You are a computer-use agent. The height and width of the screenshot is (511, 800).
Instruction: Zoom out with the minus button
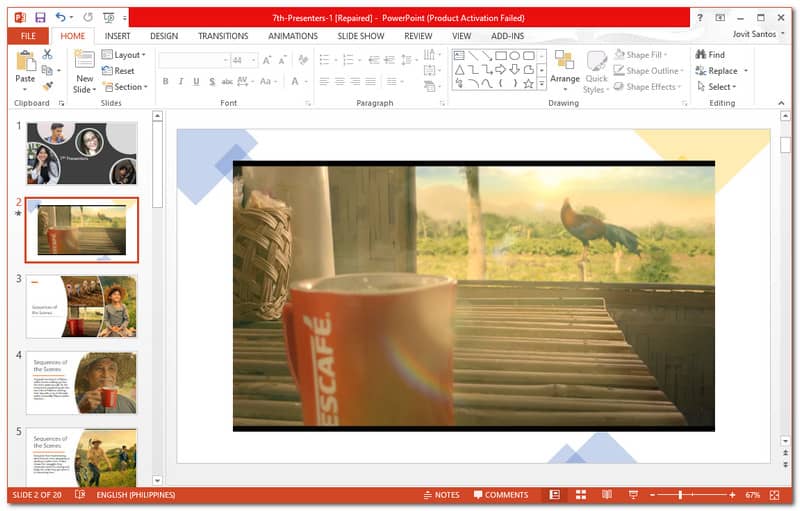pyautogui.click(x=652, y=495)
